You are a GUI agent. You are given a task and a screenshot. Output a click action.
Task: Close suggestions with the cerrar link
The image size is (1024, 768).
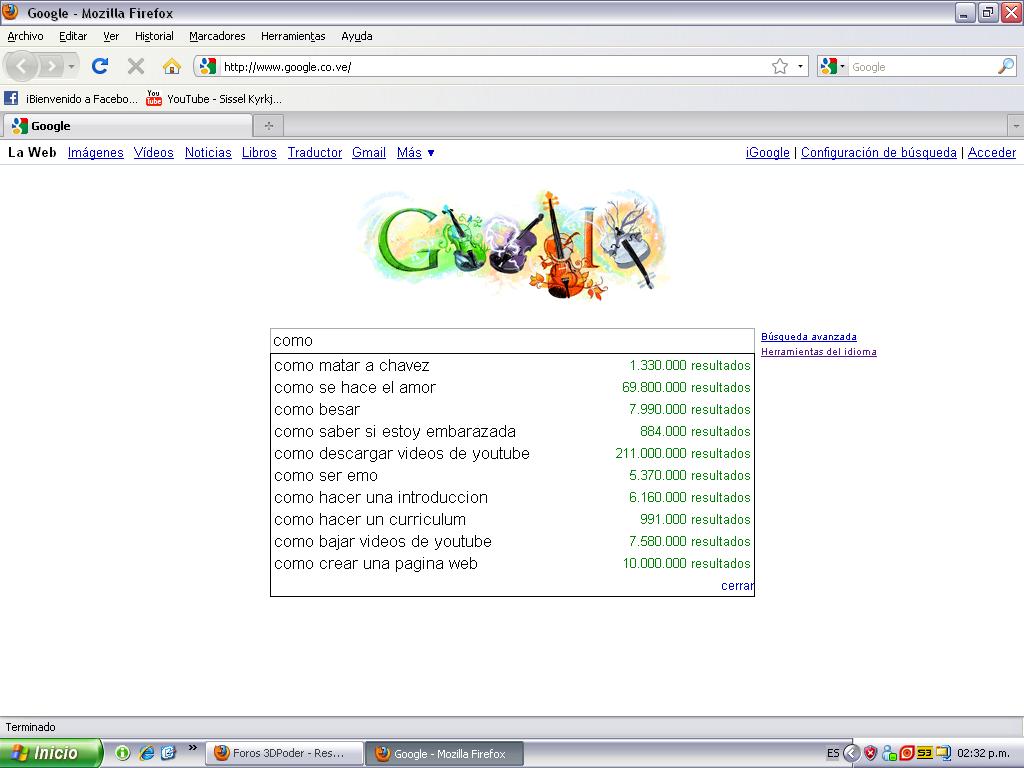737,586
